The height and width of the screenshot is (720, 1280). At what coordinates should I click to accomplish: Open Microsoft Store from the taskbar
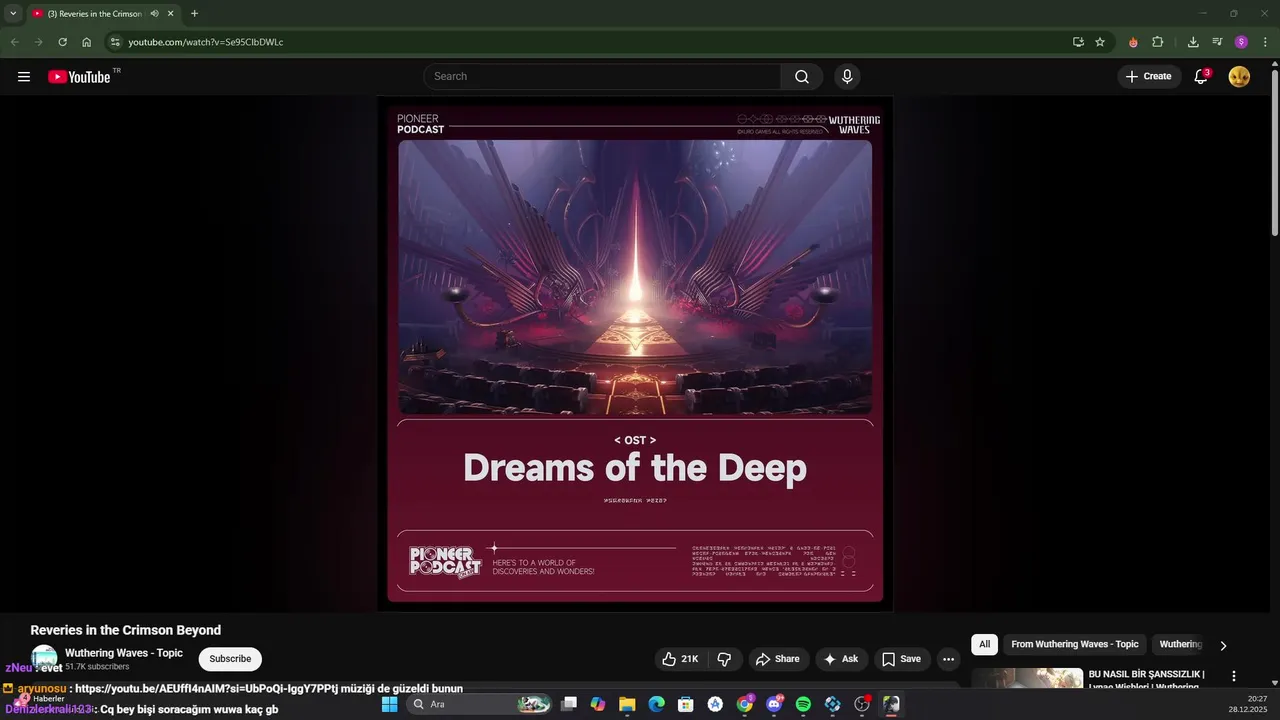coord(686,704)
